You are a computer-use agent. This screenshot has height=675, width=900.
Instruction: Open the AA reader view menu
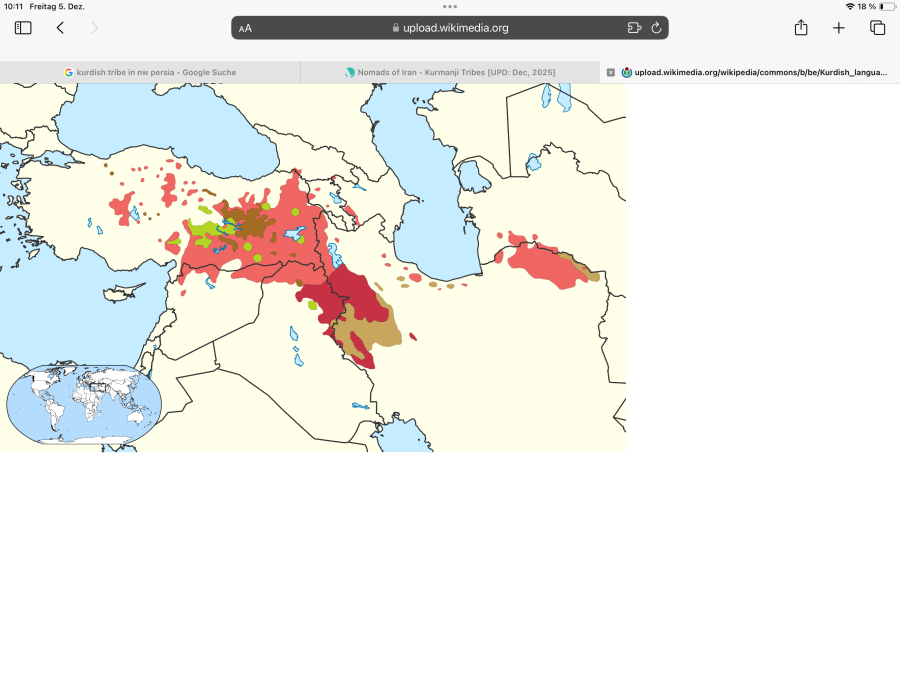245,28
